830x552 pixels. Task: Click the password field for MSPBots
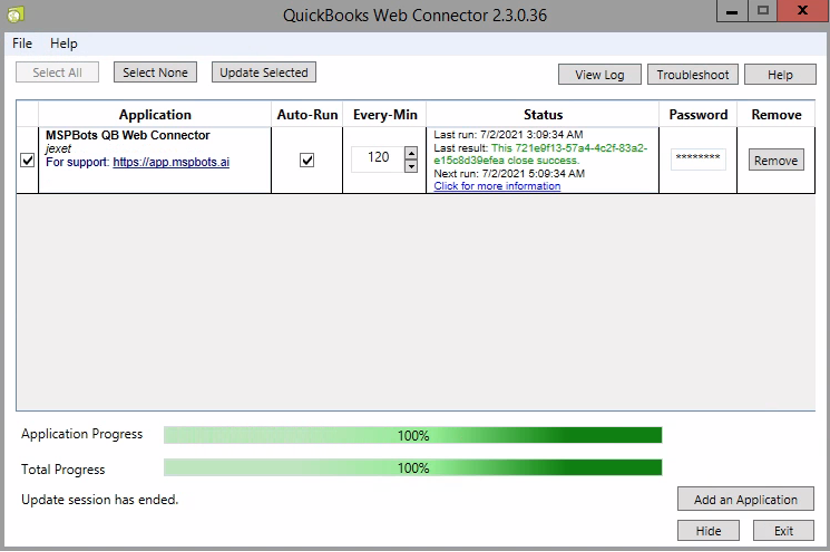[x=698, y=159]
